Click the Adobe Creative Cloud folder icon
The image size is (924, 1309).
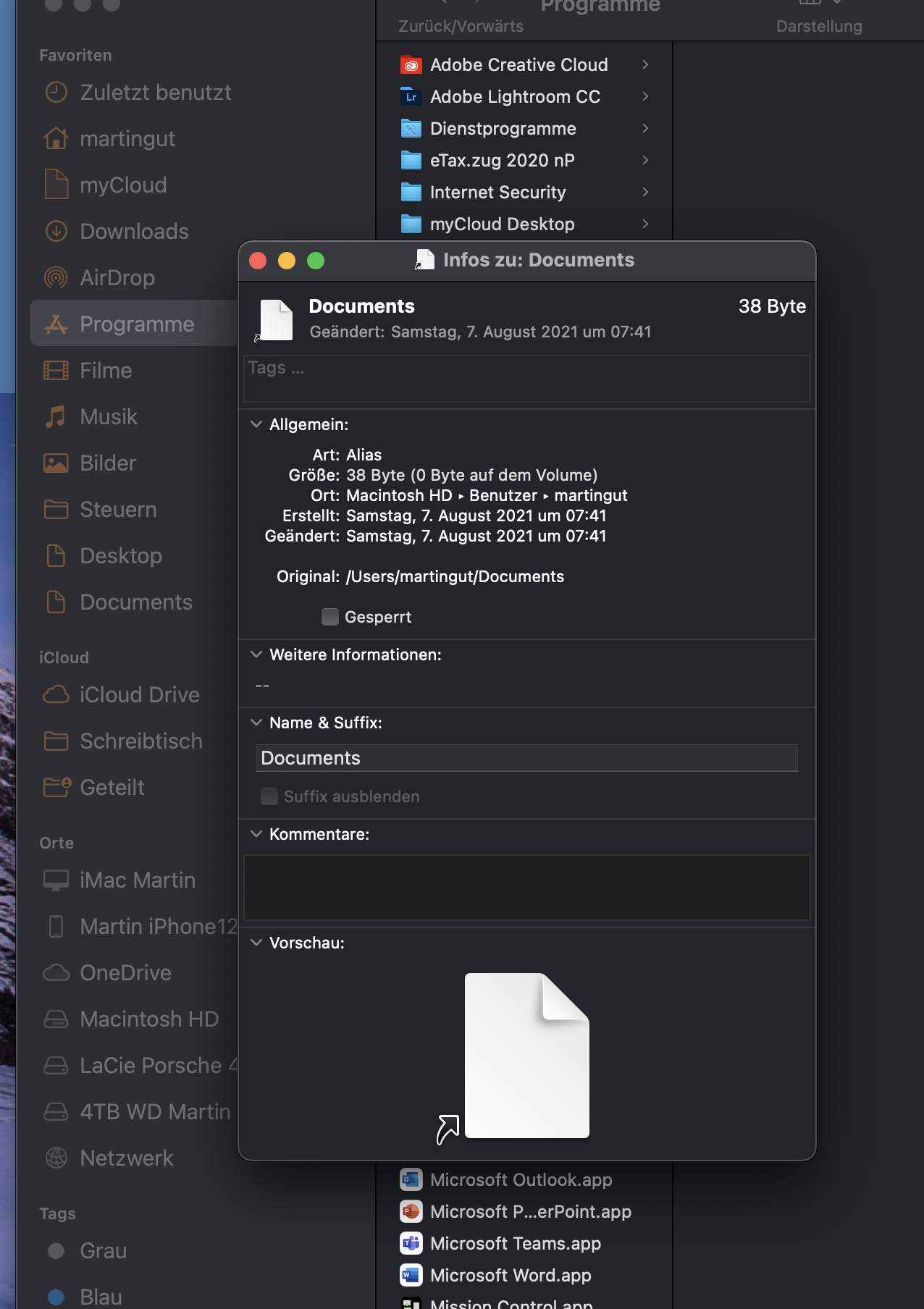(411, 64)
